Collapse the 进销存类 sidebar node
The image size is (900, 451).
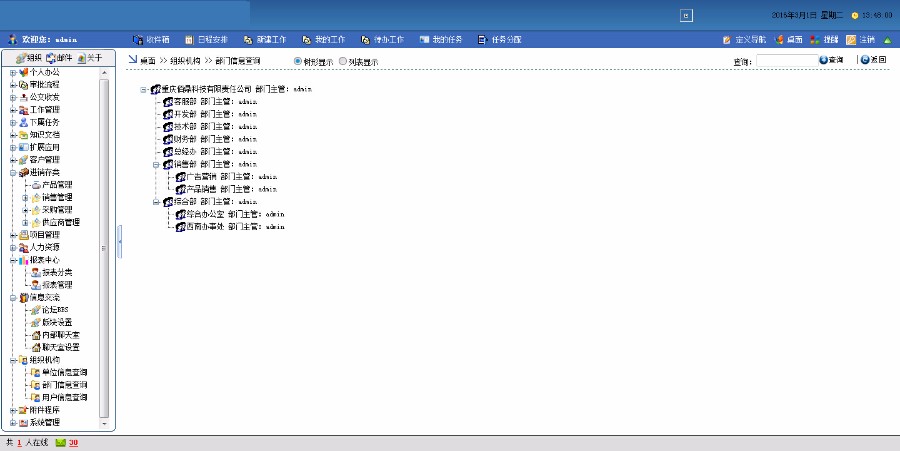coord(13,173)
